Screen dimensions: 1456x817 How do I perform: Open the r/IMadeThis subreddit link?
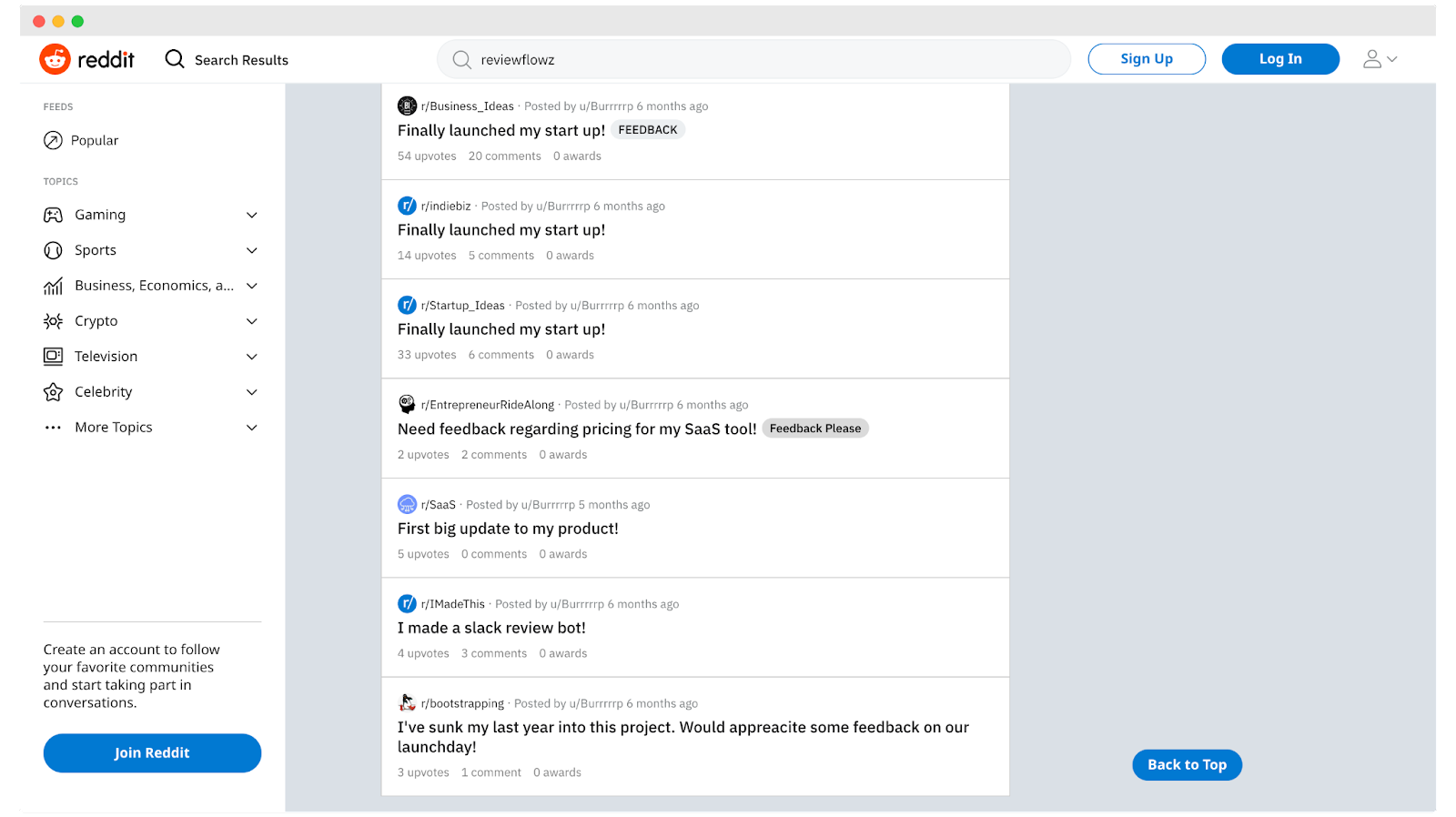pos(453,604)
